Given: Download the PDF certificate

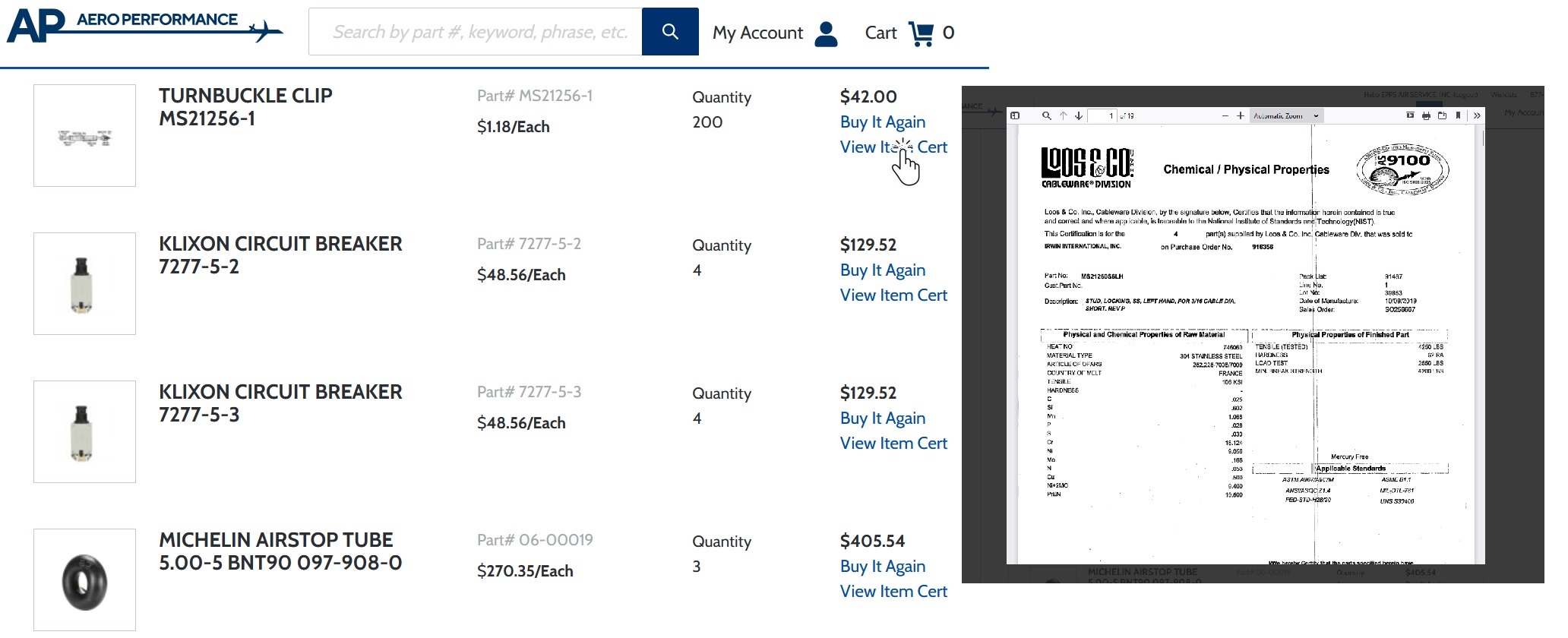Looking at the screenshot, I should pyautogui.click(x=1442, y=115).
